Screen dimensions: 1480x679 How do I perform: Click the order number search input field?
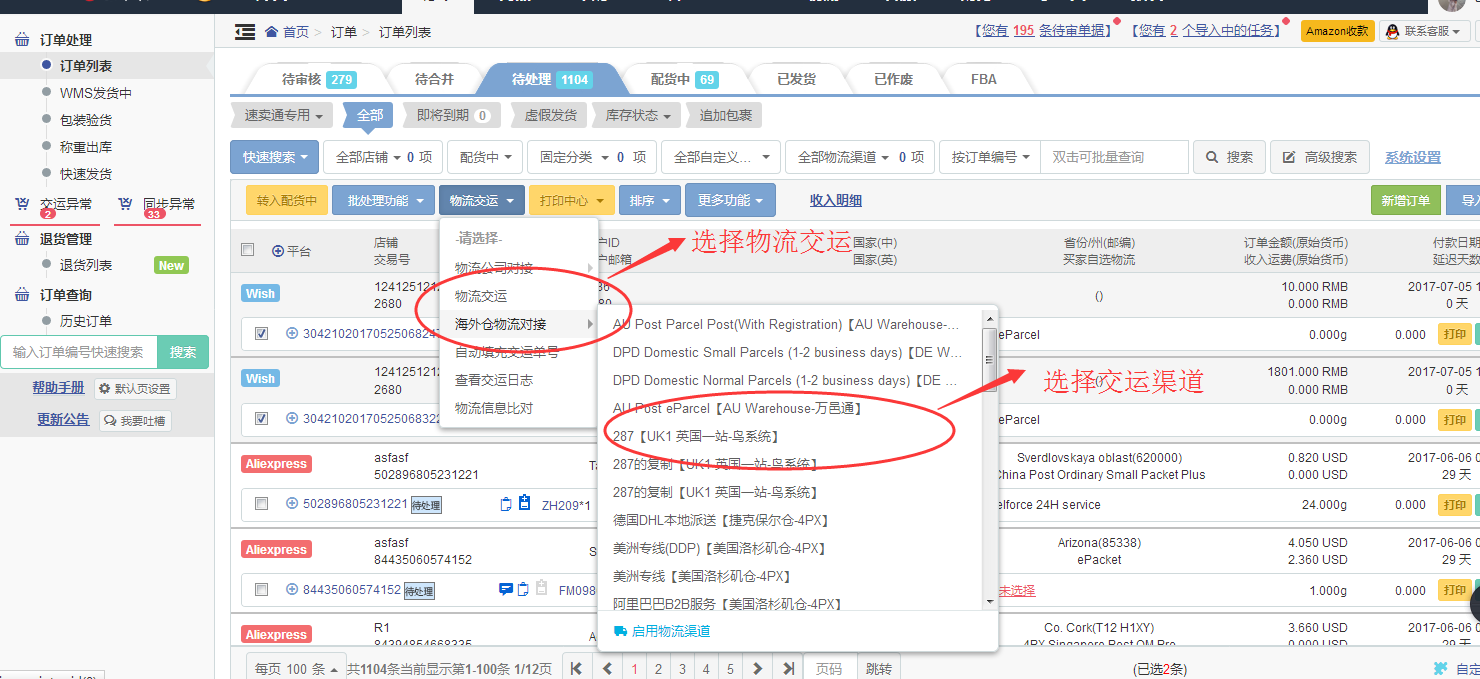pos(1114,157)
